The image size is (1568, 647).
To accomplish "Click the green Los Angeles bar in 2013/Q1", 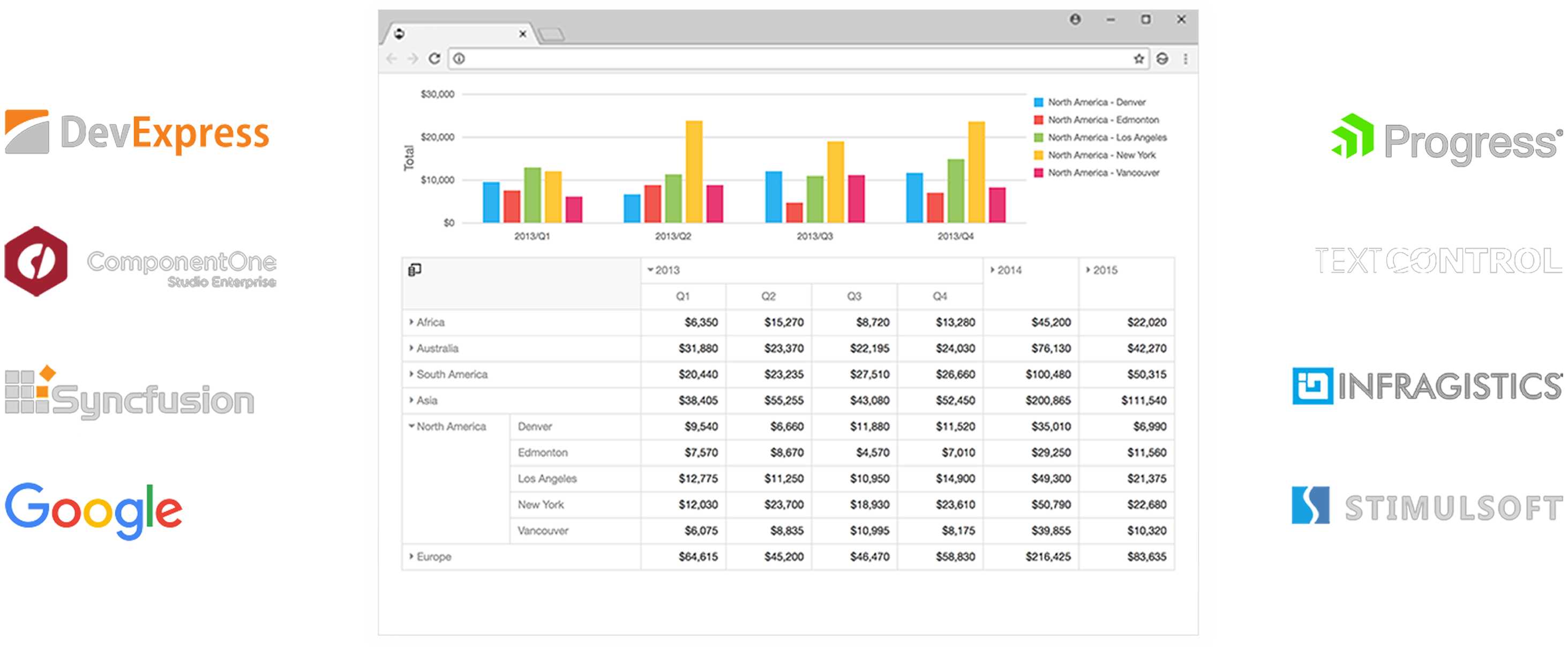I will click(x=532, y=195).
